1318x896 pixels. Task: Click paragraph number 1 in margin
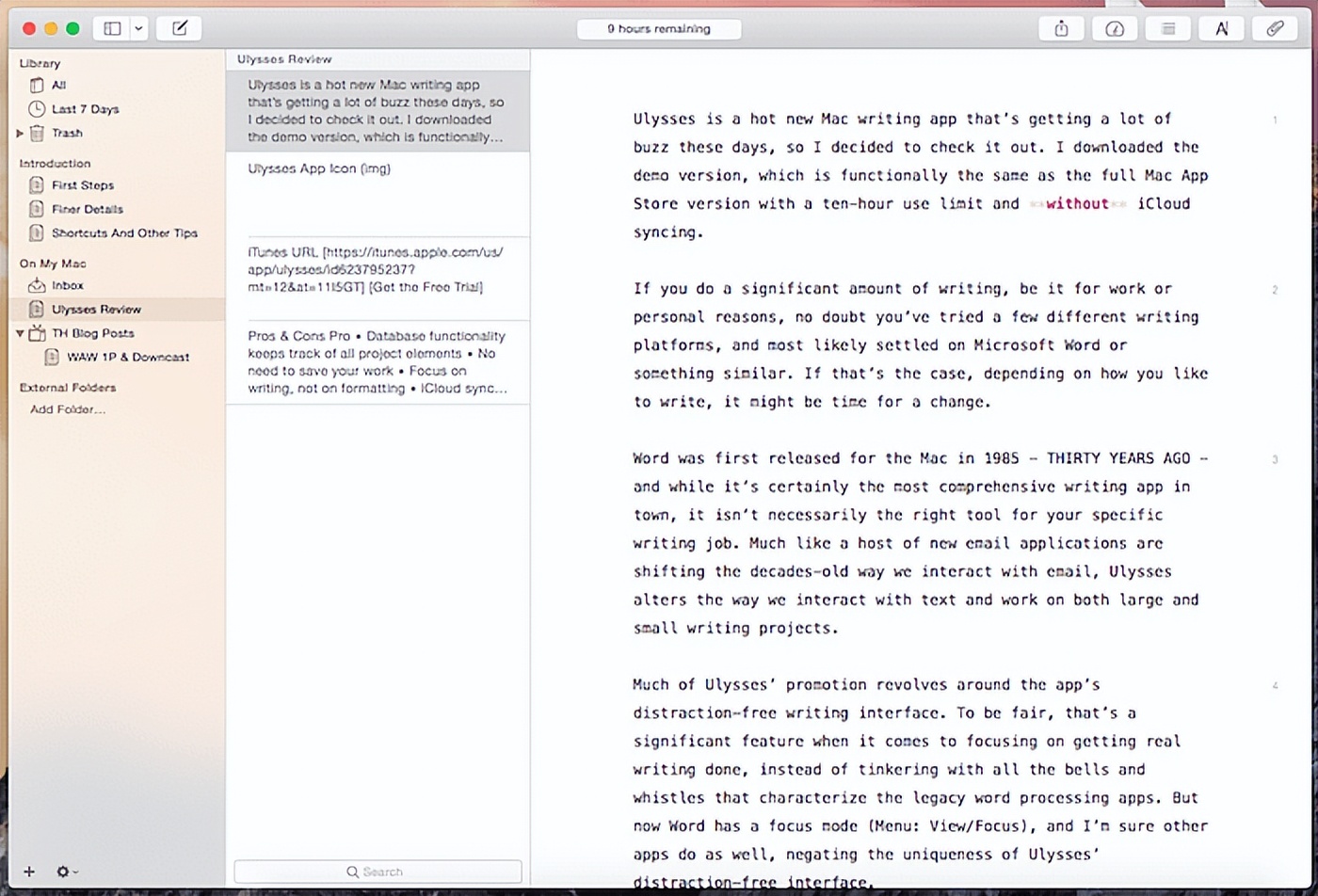[1276, 120]
